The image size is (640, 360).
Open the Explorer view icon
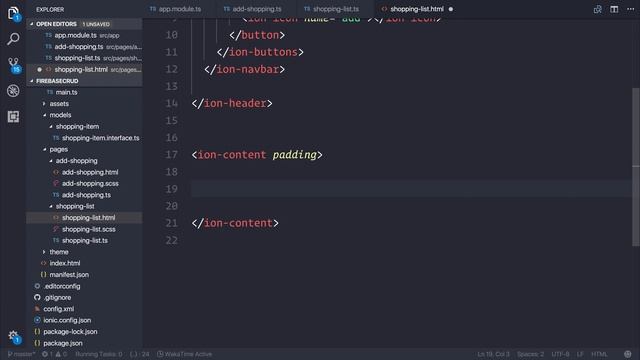13,13
